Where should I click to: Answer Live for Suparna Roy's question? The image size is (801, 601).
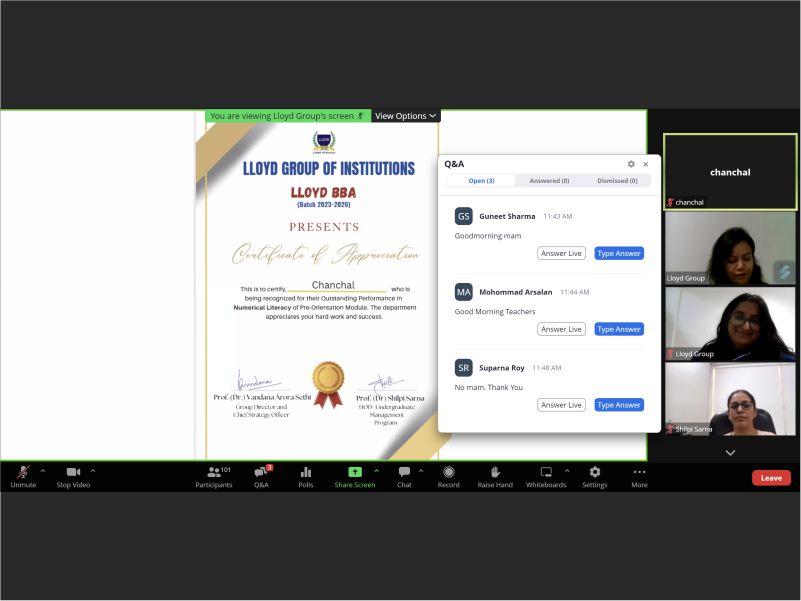pos(561,405)
